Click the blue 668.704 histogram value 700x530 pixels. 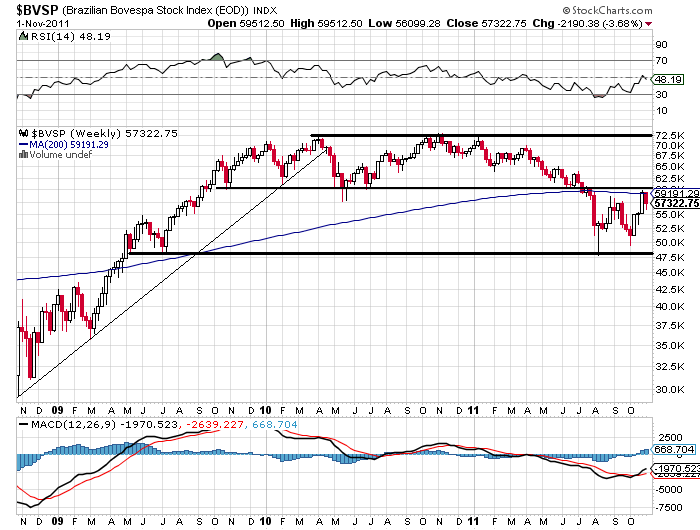click(x=275, y=424)
